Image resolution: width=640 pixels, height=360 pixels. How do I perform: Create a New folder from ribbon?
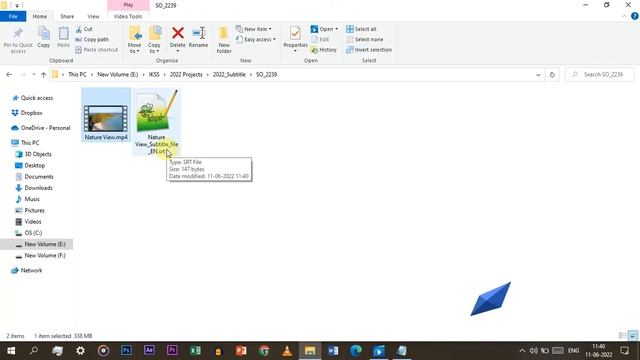pos(224,40)
